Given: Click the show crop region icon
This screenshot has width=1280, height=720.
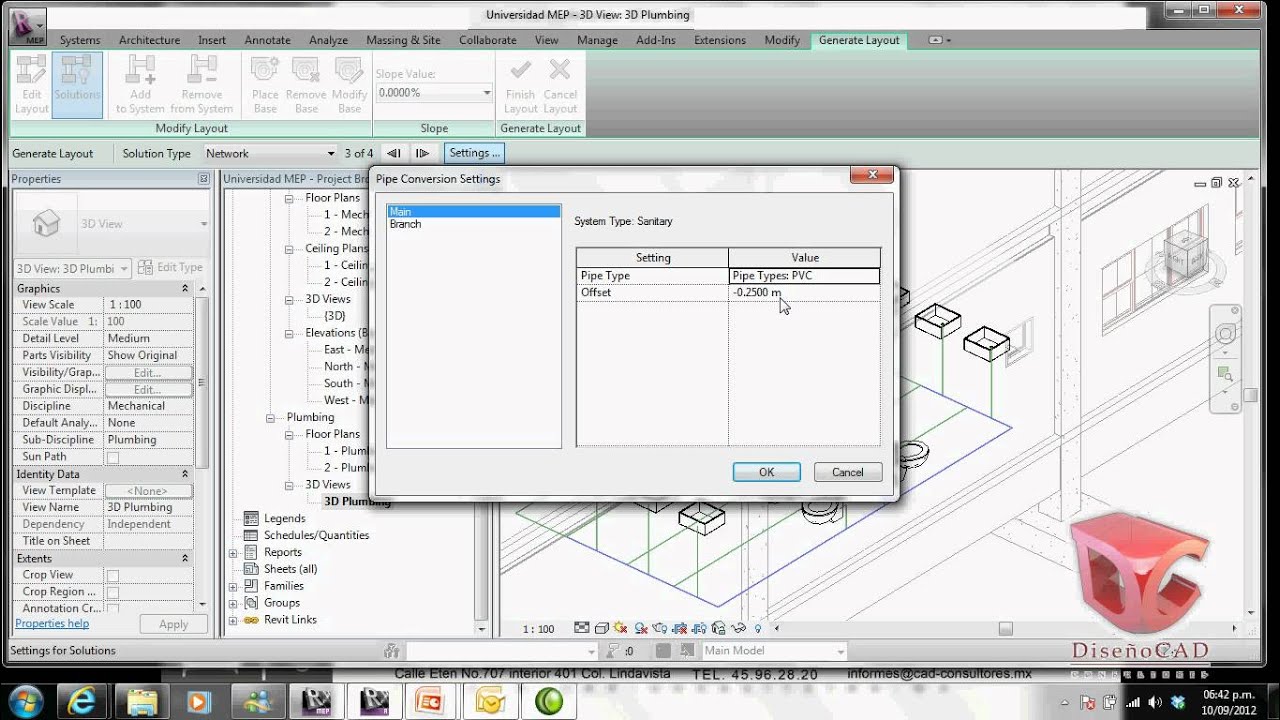Looking at the screenshot, I should coord(700,628).
